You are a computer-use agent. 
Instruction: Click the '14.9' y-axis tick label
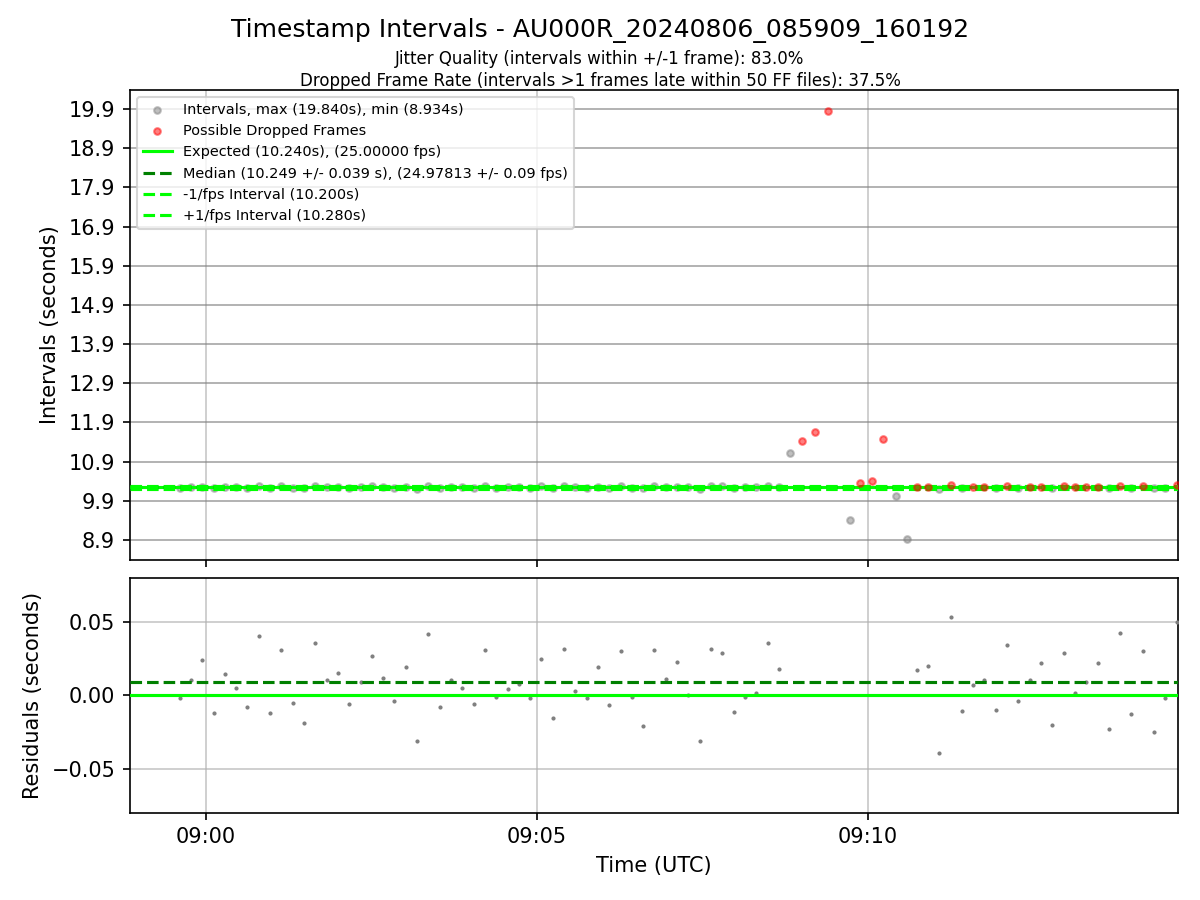coord(92,305)
